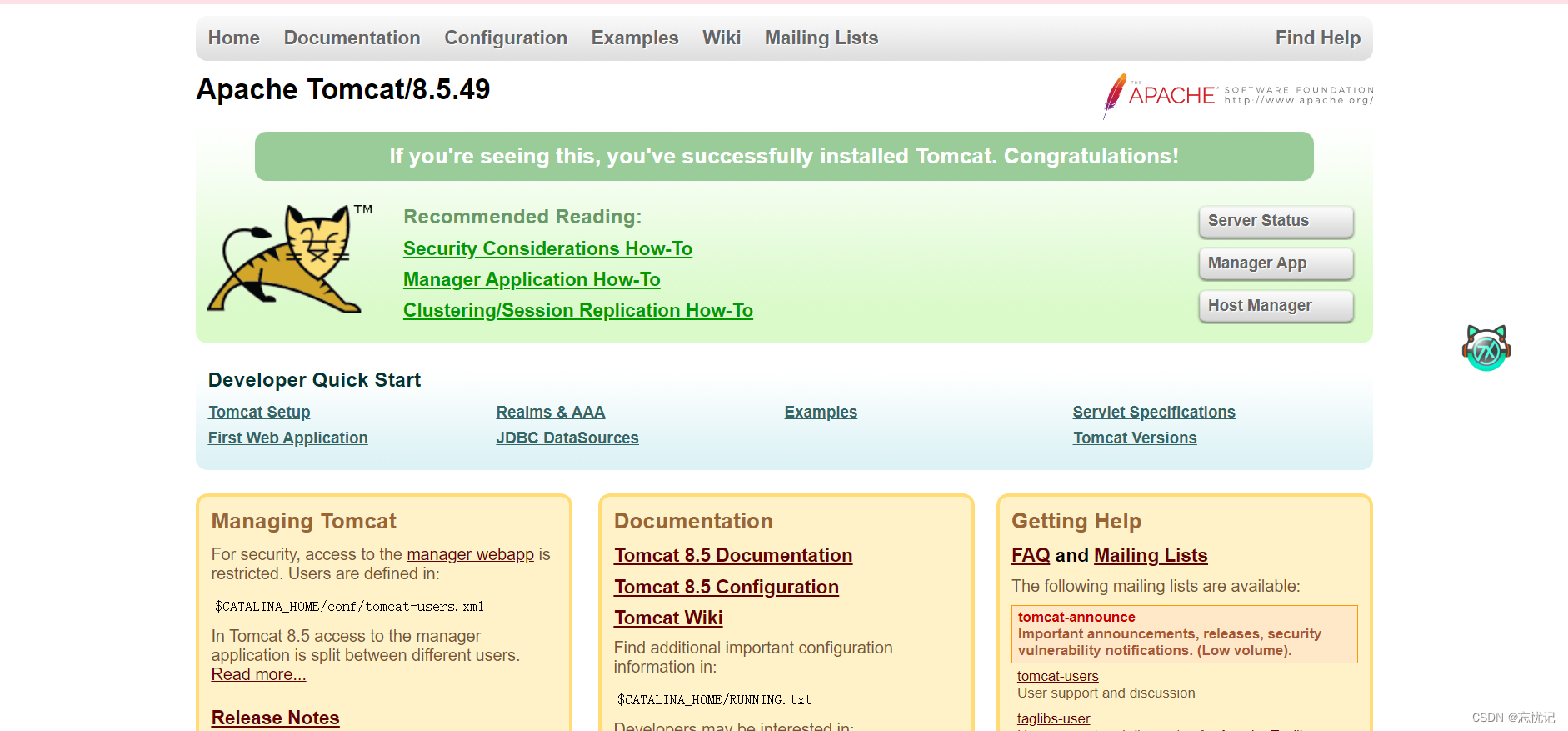Screen dimensions: 1568x731
Task: Open the Tomcat Setup link
Action: pos(259,412)
